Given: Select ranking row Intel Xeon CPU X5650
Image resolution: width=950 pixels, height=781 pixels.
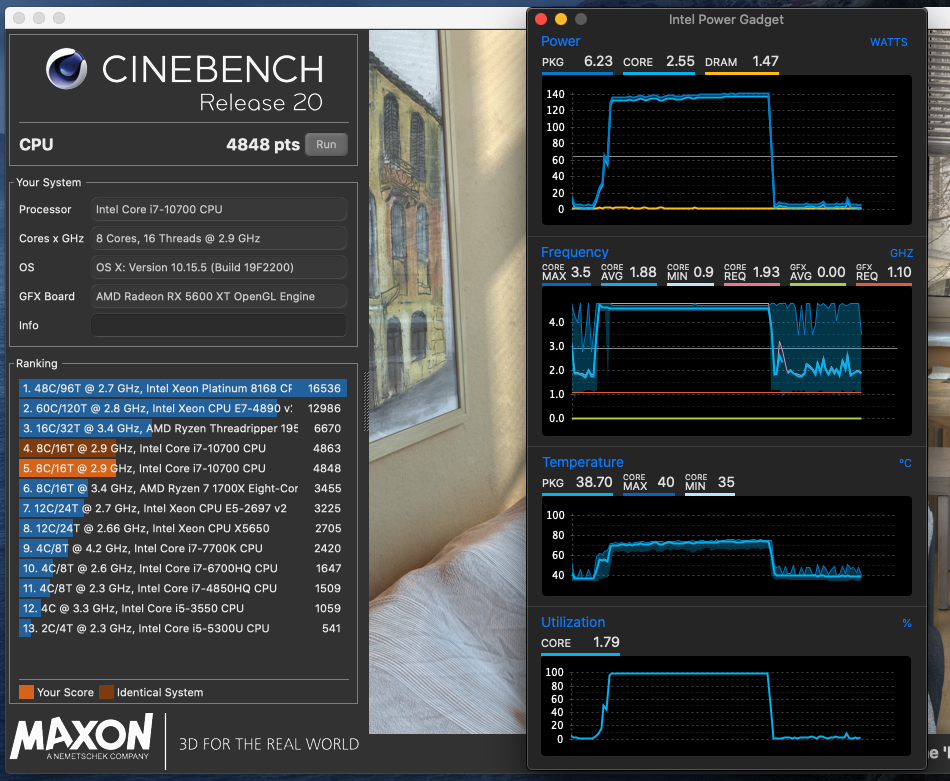Looking at the screenshot, I should tap(182, 528).
